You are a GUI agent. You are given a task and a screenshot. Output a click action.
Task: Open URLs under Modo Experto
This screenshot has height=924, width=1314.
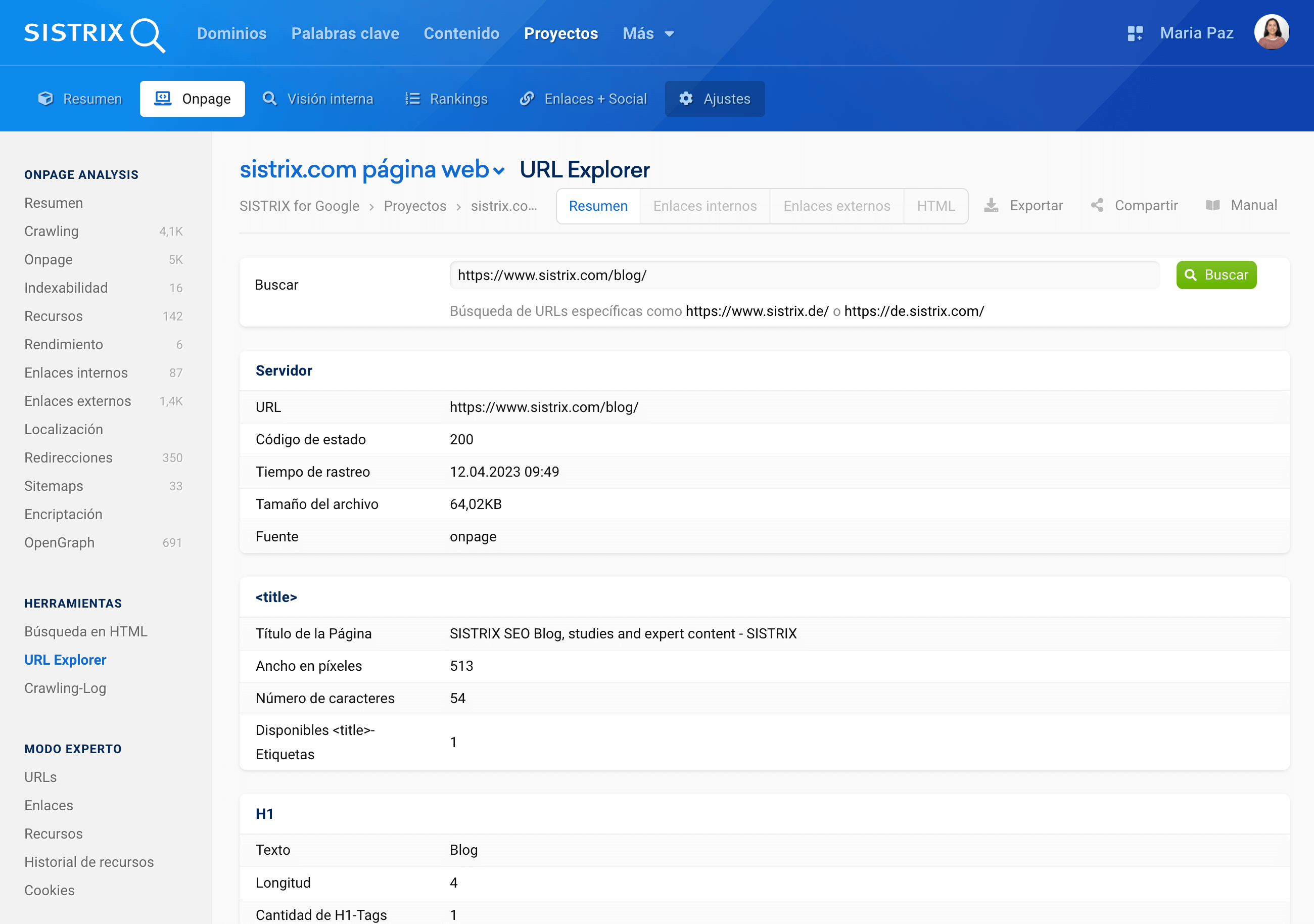[40, 777]
